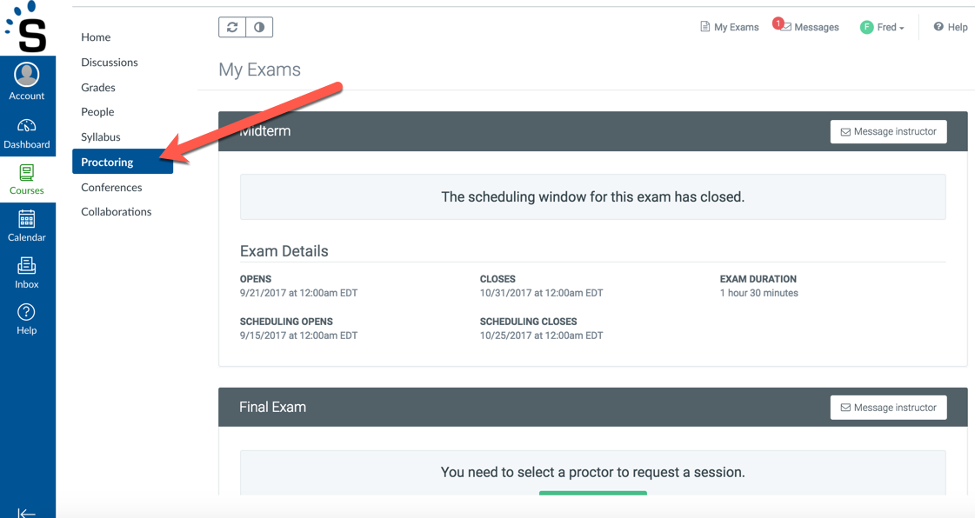Click Message instructor for Midterm

pyautogui.click(x=888, y=132)
